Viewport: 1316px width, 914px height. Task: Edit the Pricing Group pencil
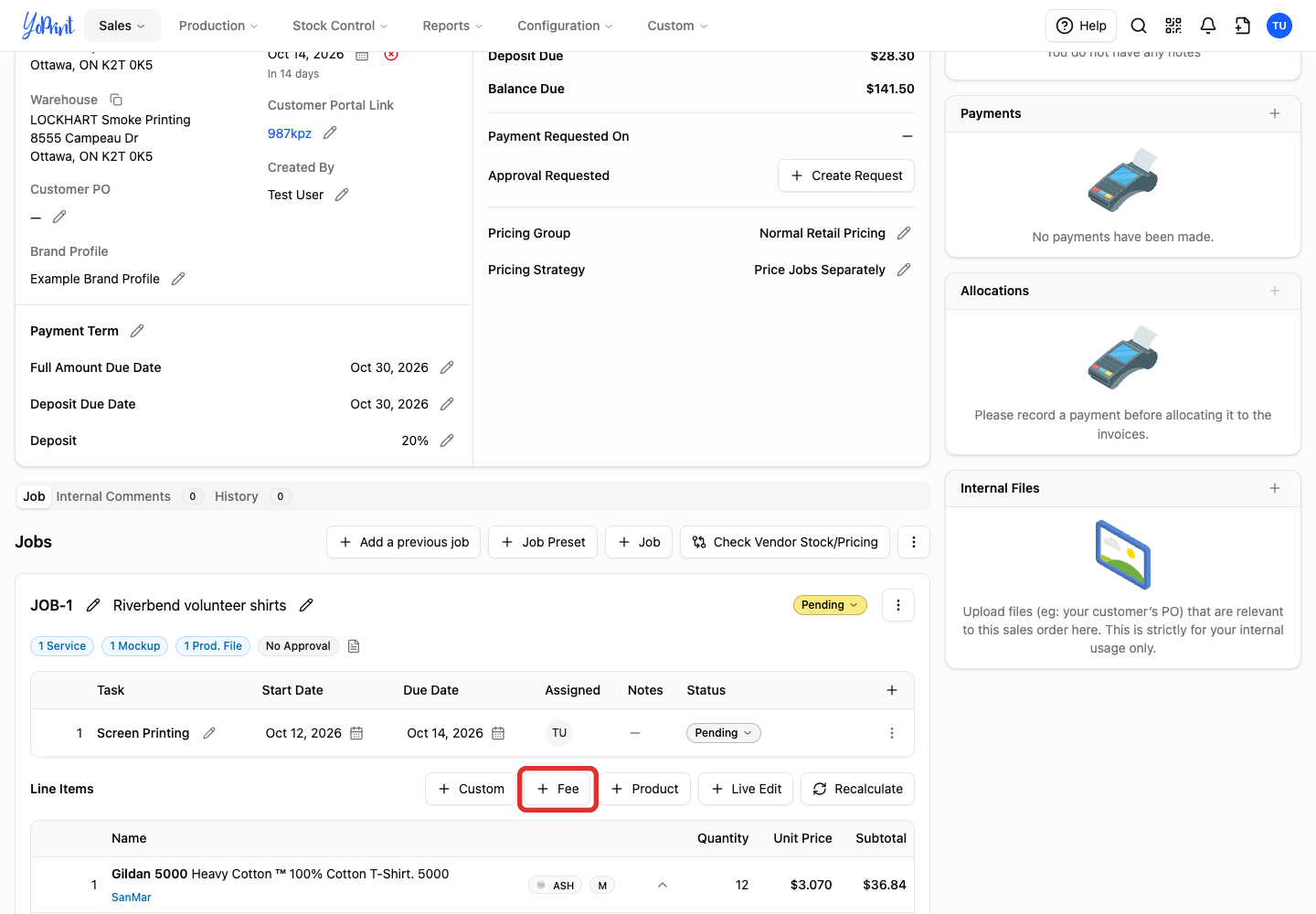[x=904, y=233]
